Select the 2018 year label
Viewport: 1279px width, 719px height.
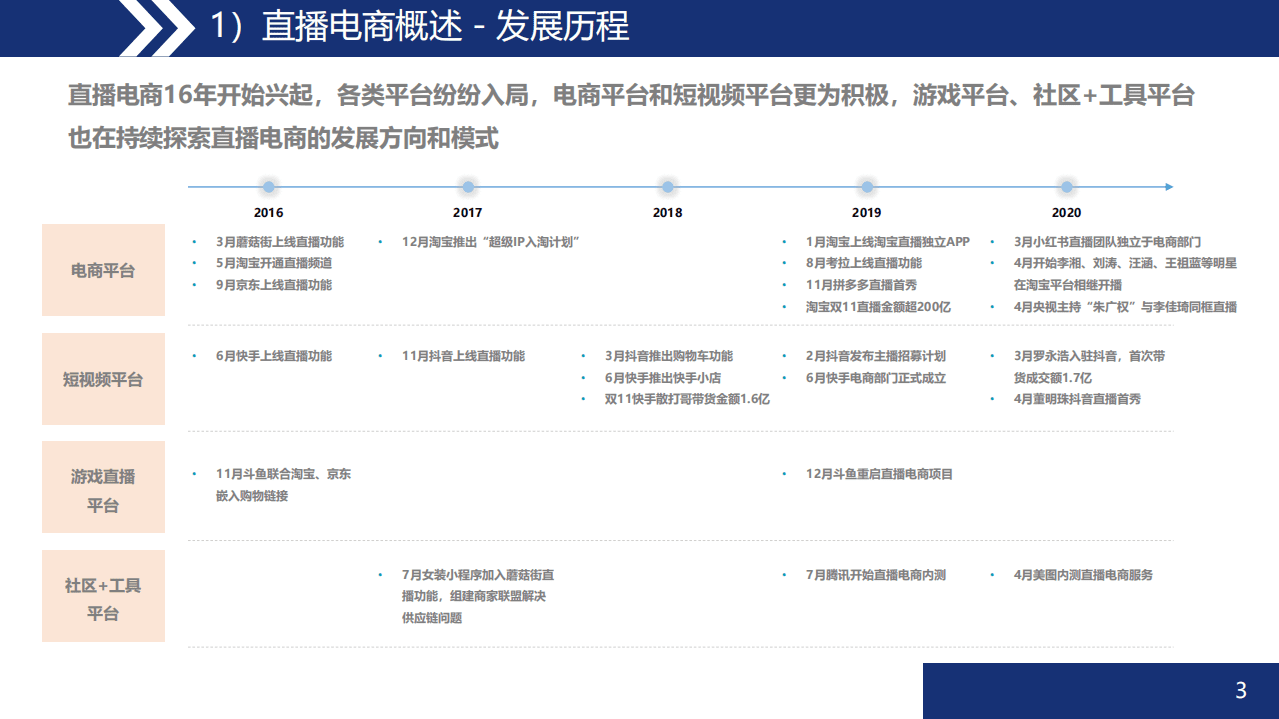click(666, 212)
